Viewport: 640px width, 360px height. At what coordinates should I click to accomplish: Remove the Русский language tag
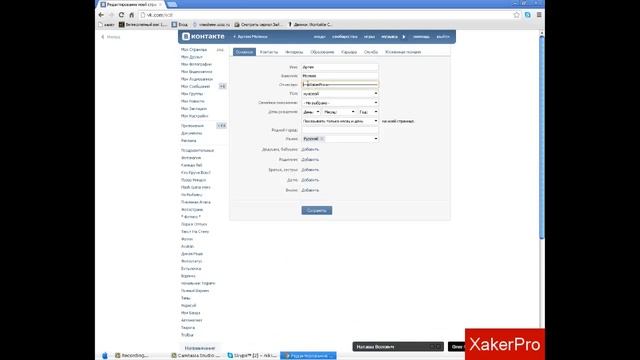(322, 139)
